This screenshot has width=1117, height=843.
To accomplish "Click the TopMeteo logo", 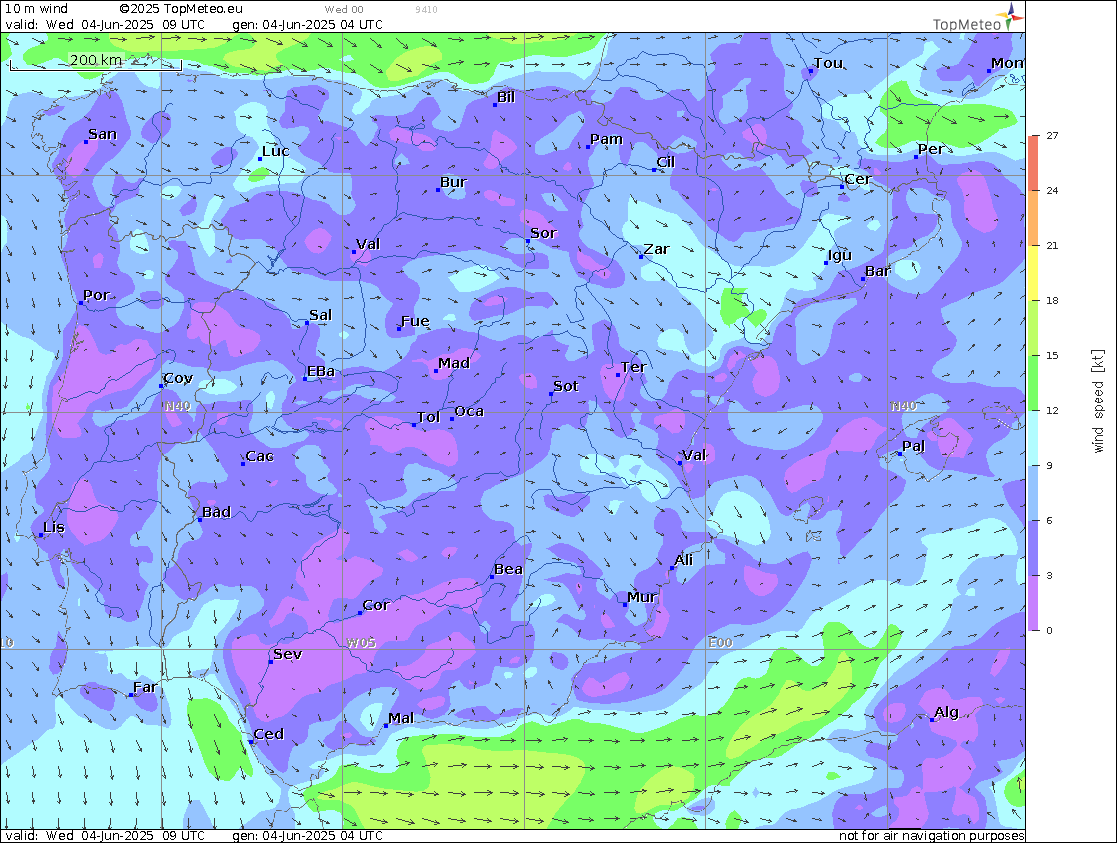I will [x=977, y=17].
